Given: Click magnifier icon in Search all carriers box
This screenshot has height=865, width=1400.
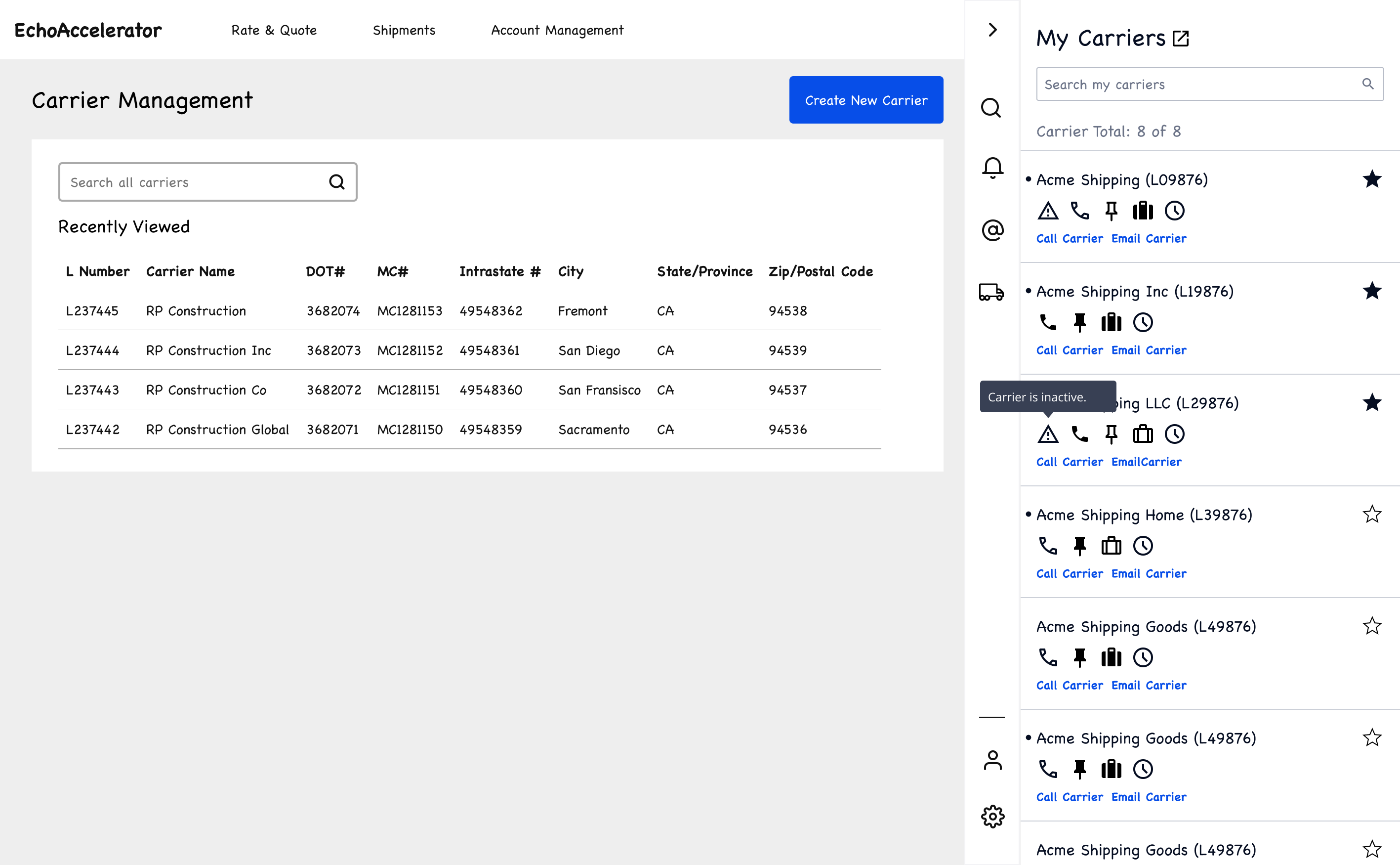Looking at the screenshot, I should point(337,182).
